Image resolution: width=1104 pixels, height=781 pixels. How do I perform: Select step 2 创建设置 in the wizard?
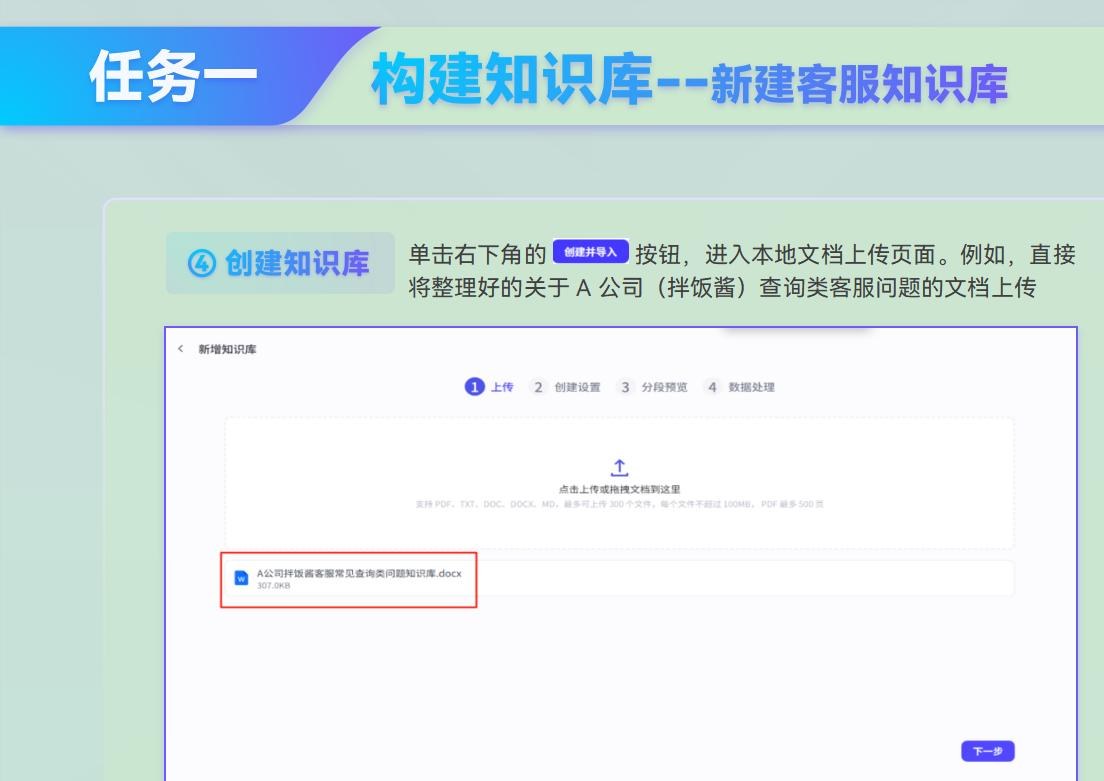565,387
